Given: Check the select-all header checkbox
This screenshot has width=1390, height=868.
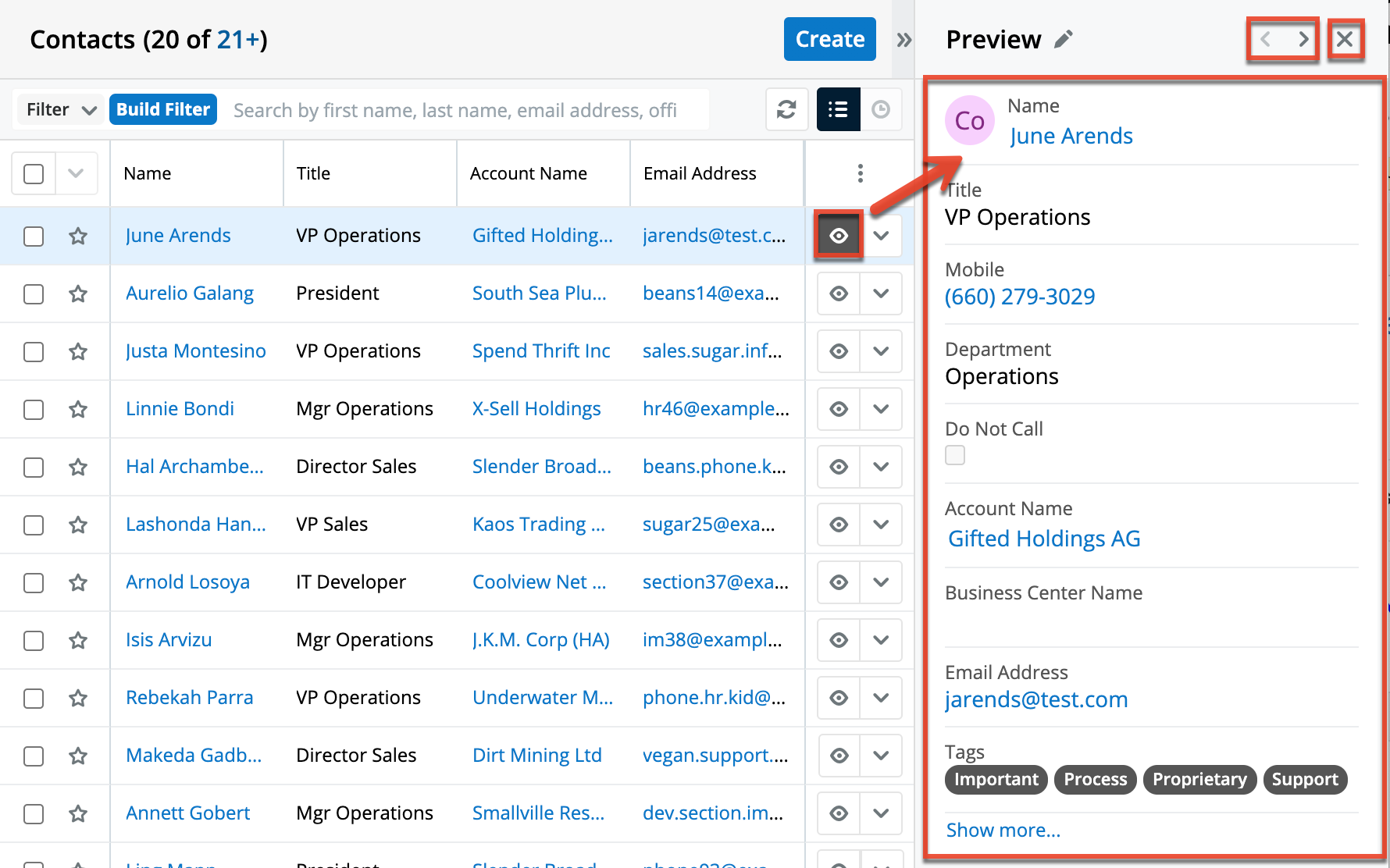Looking at the screenshot, I should (34, 173).
